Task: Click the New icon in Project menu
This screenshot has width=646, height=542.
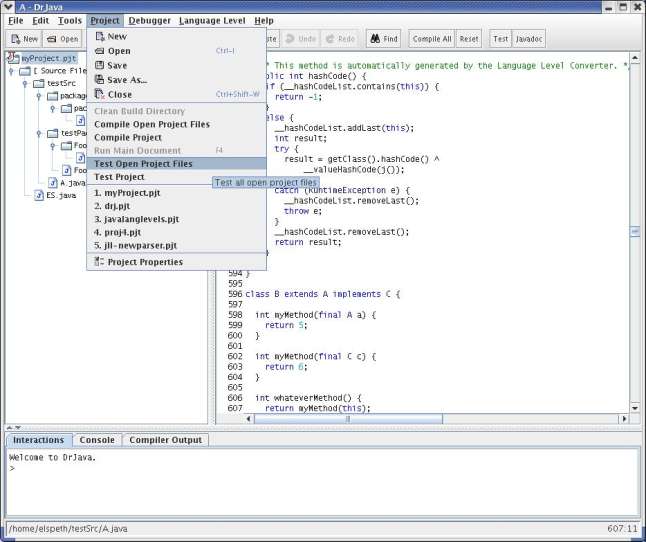Action: [x=100, y=37]
